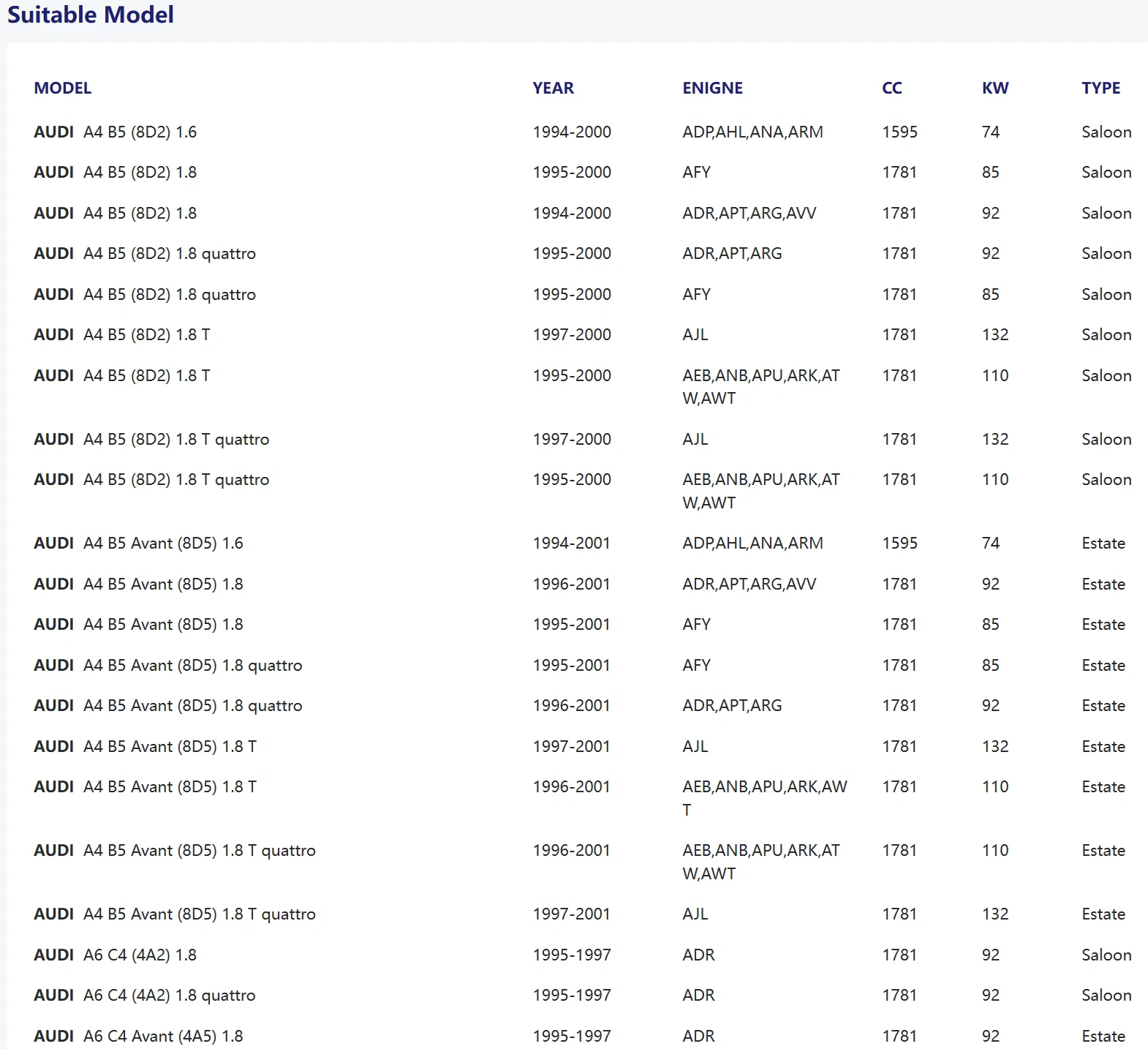
Task: Select the CC column header
Action: click(x=892, y=89)
